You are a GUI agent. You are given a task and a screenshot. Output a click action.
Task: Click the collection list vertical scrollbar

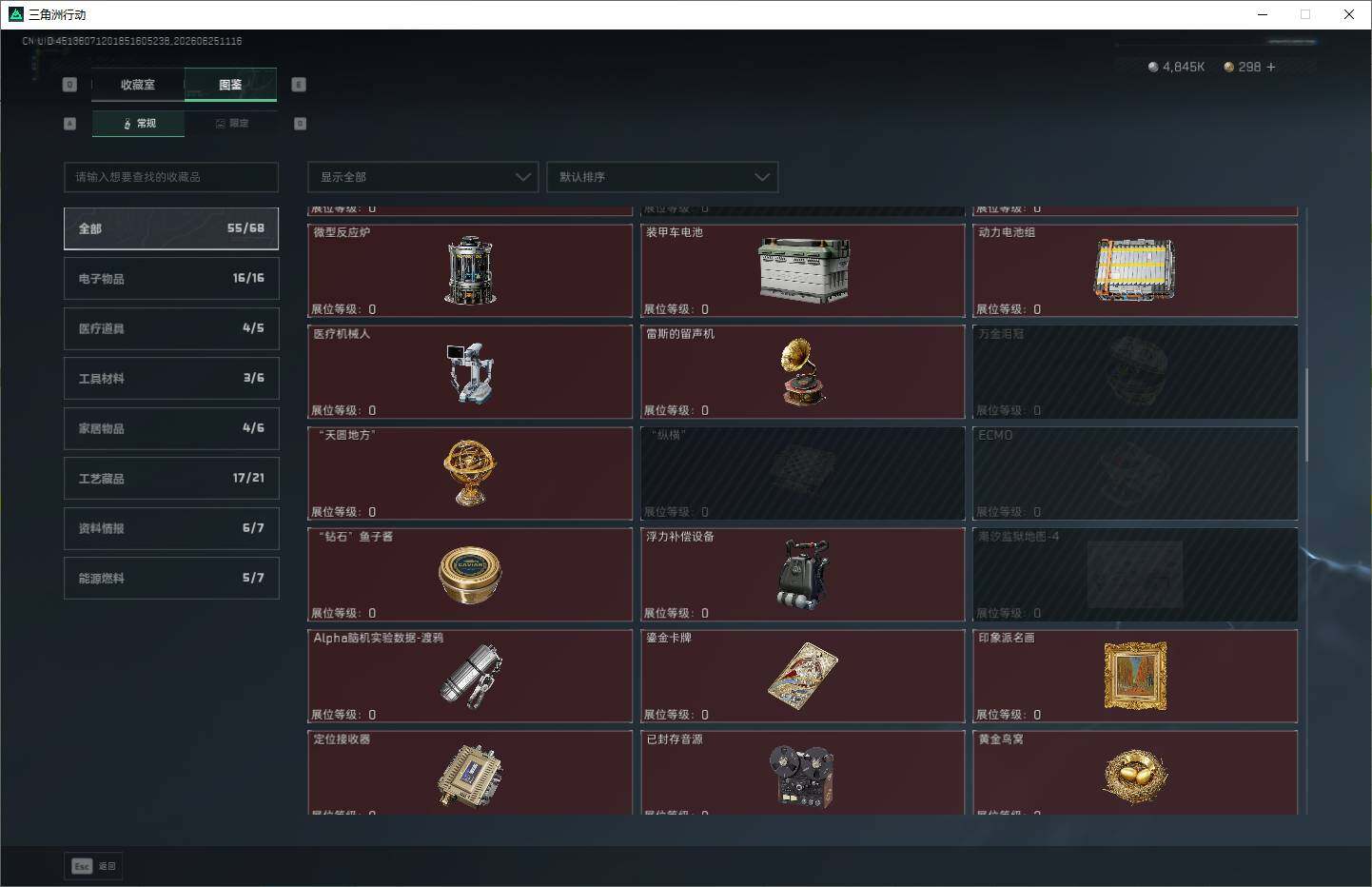[x=1306, y=414]
